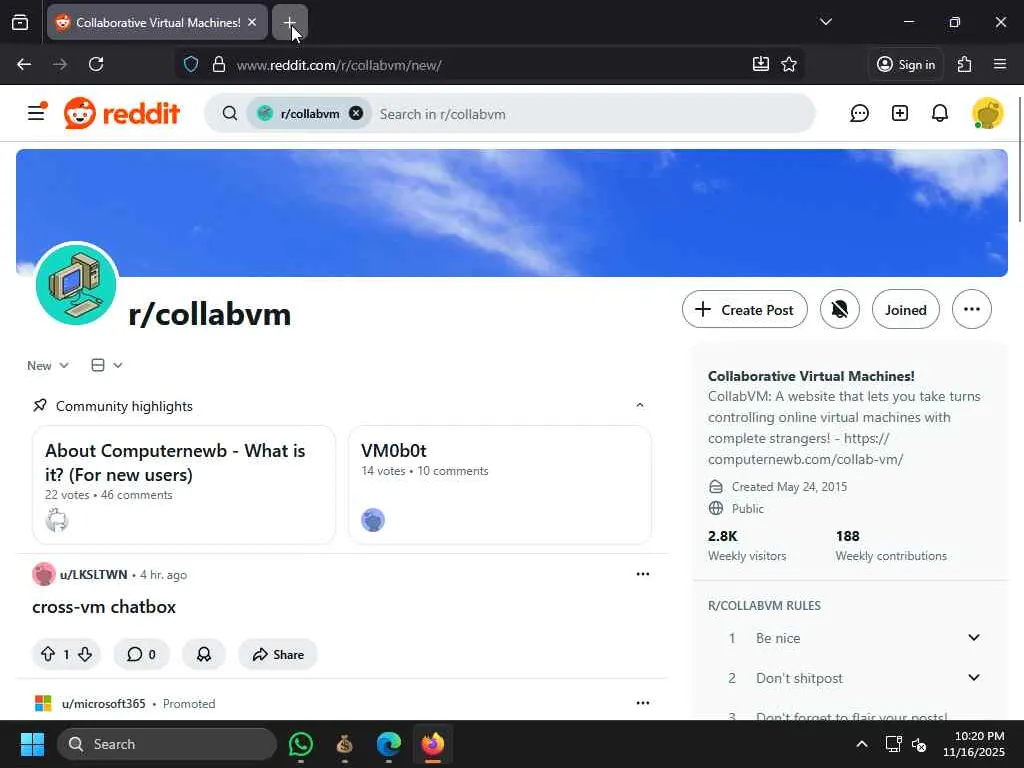Viewport: 1024px width, 768px height.
Task: Create post via header plus icon
Action: pyautogui.click(x=900, y=113)
